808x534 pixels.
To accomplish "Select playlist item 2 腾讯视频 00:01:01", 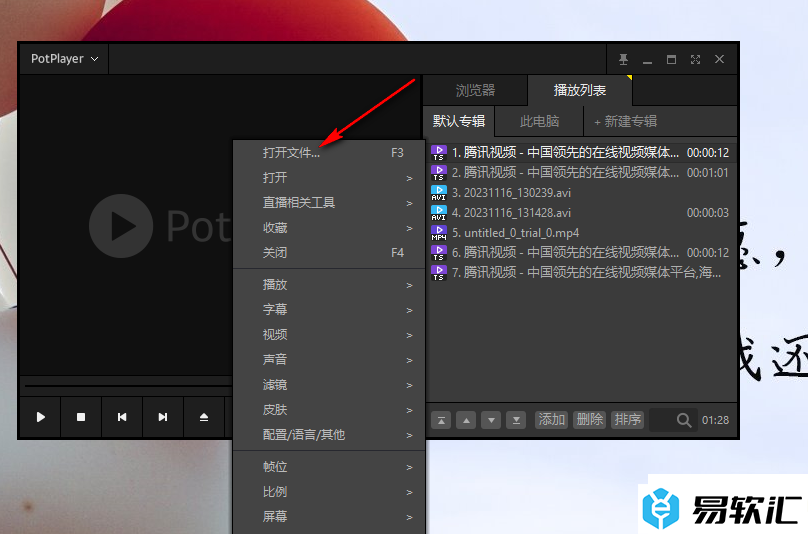I will click(580, 173).
